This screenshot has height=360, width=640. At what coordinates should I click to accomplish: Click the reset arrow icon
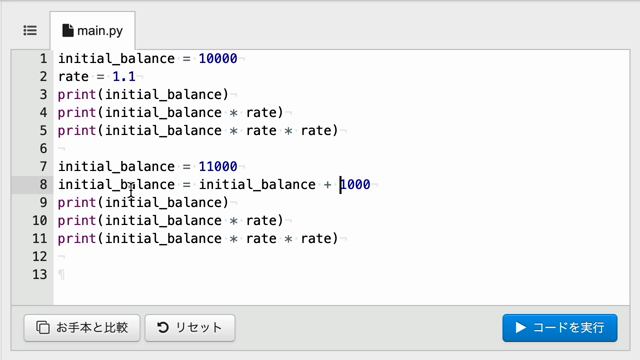click(163, 327)
